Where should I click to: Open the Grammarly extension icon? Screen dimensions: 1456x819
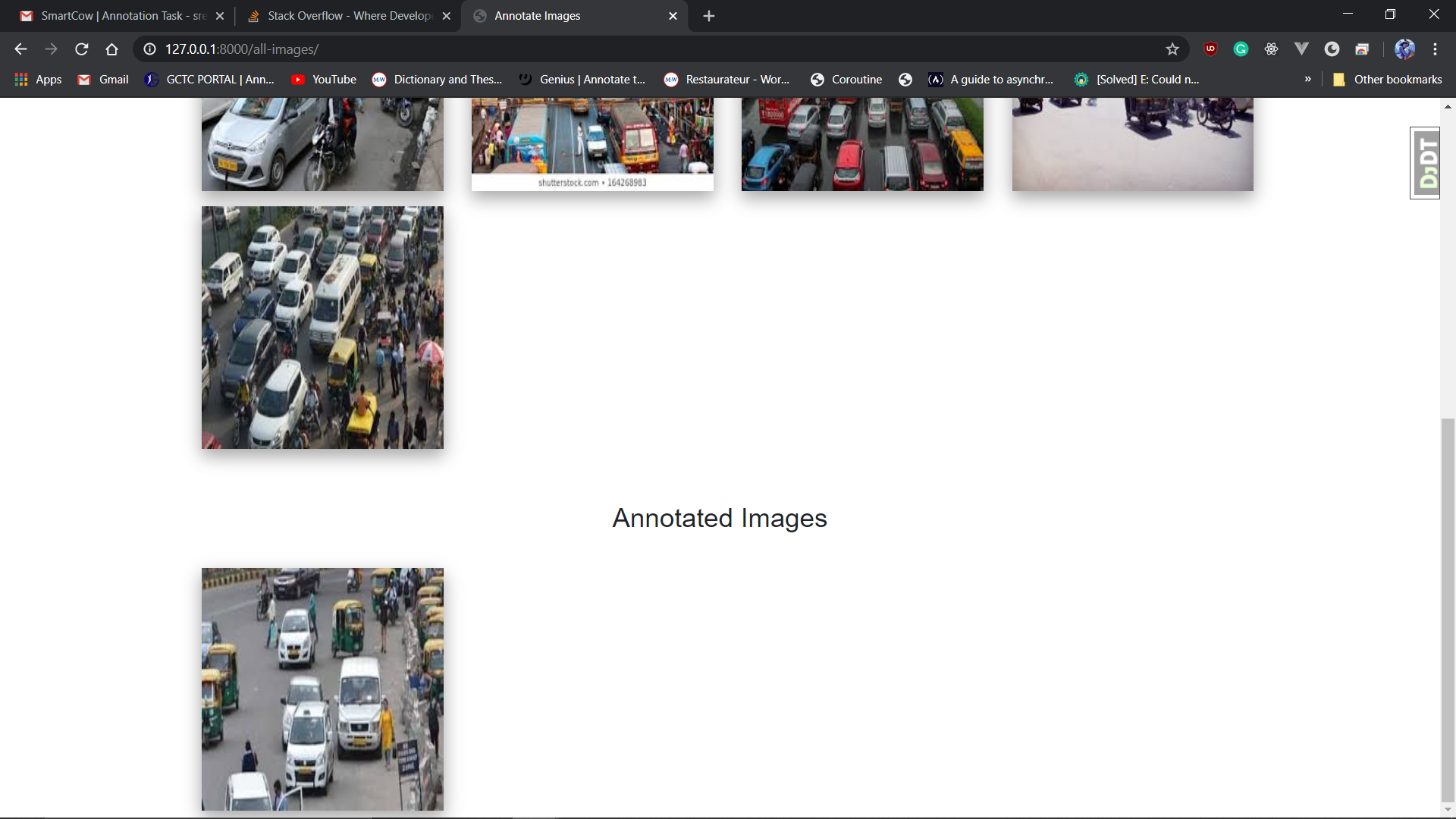(1241, 49)
